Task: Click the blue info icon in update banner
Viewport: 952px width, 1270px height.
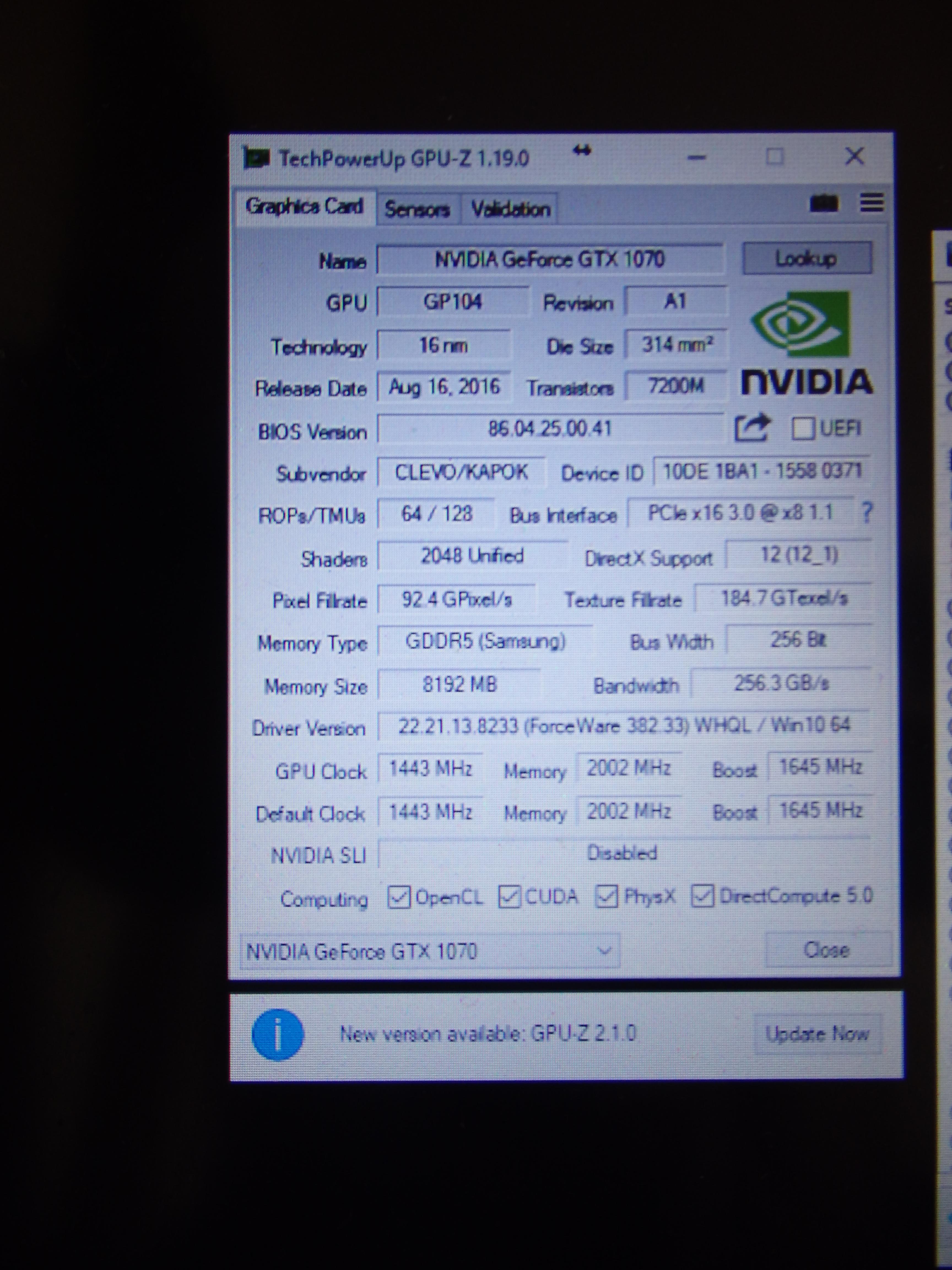Action: tap(277, 1034)
